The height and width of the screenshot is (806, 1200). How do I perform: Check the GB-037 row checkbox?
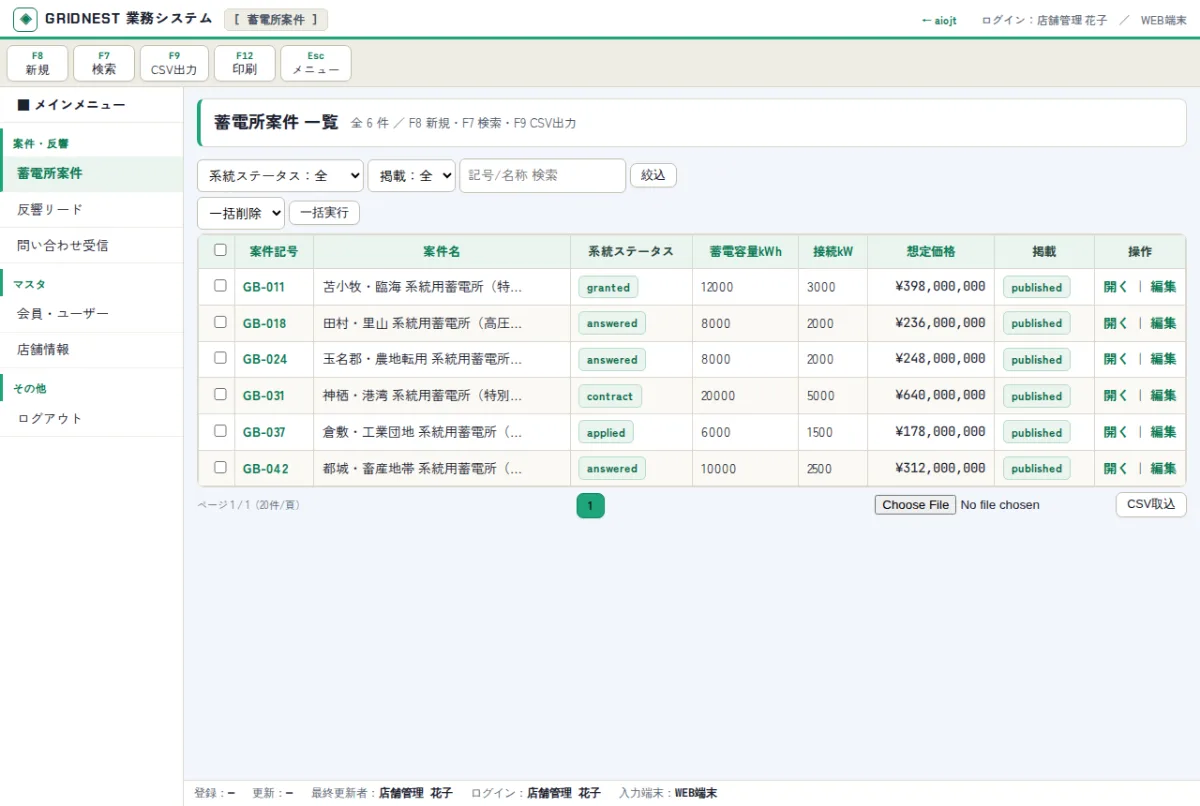[220, 431]
